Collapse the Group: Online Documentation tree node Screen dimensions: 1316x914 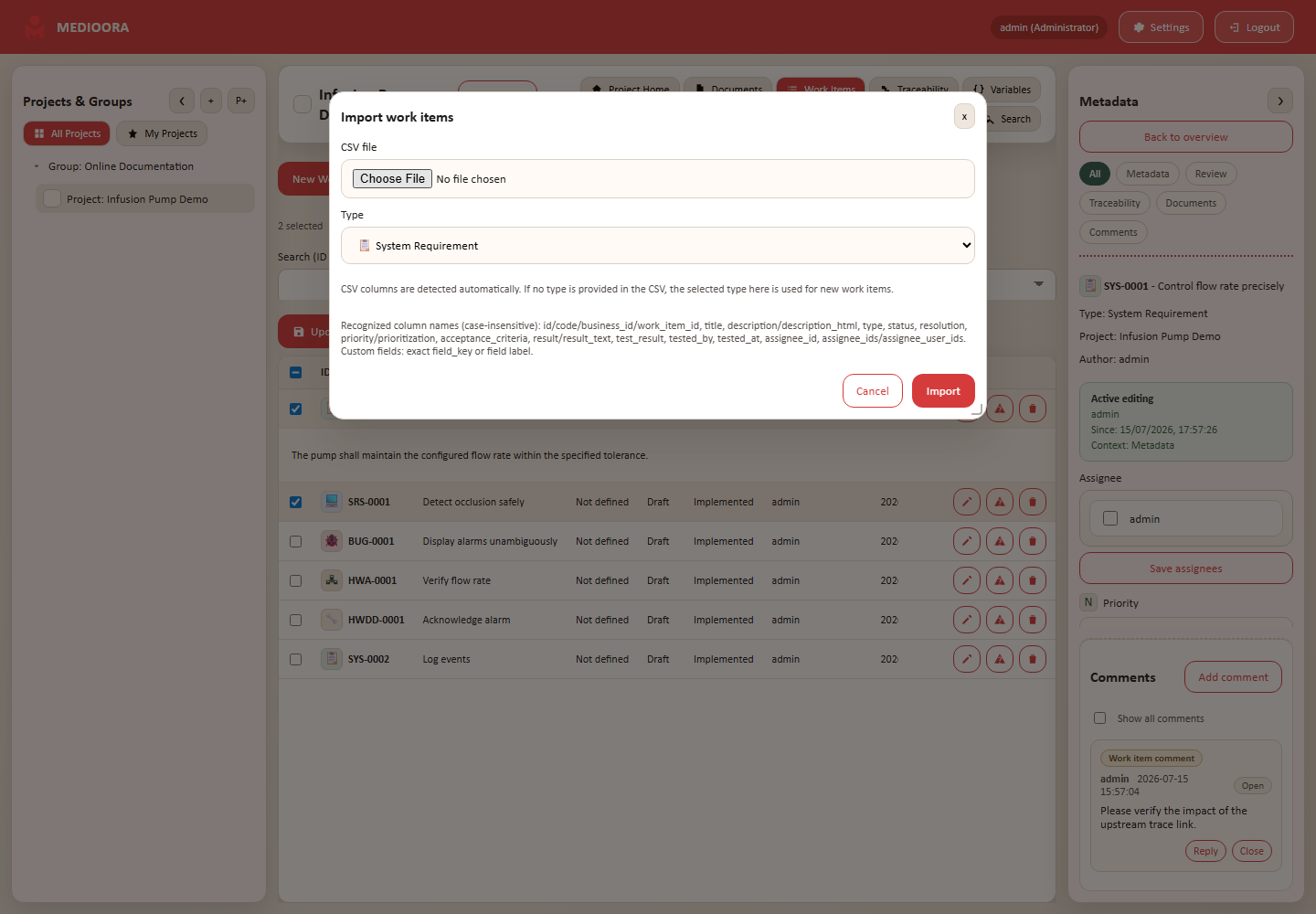pyautogui.click(x=37, y=166)
